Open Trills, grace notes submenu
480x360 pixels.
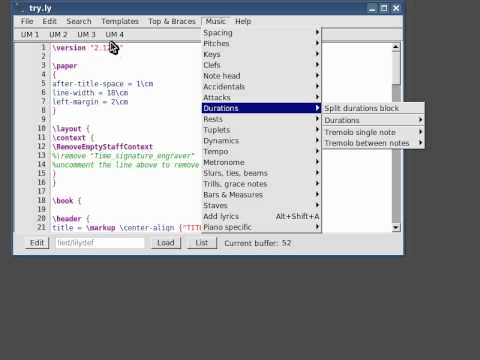pyautogui.click(x=261, y=184)
